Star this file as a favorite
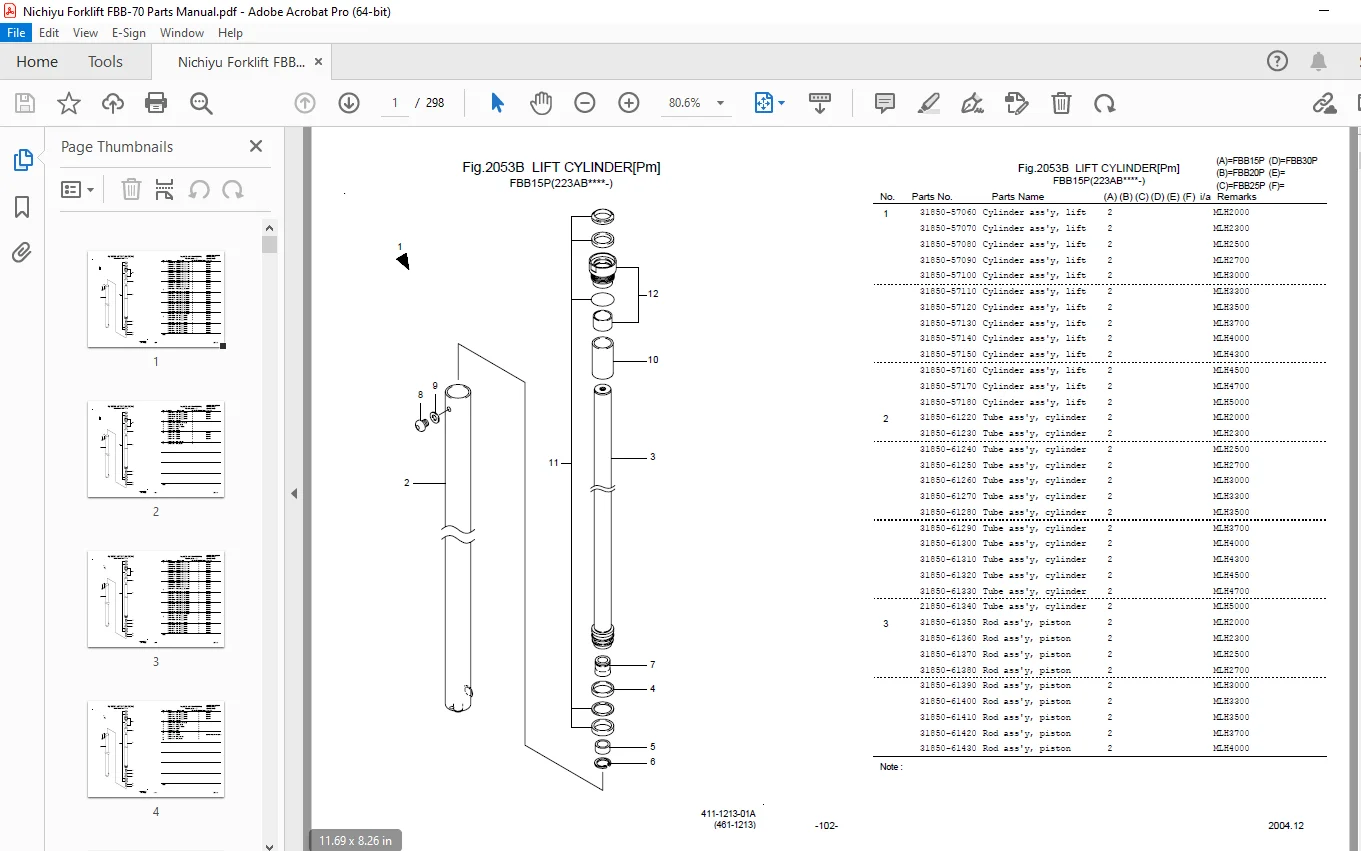 (x=69, y=103)
